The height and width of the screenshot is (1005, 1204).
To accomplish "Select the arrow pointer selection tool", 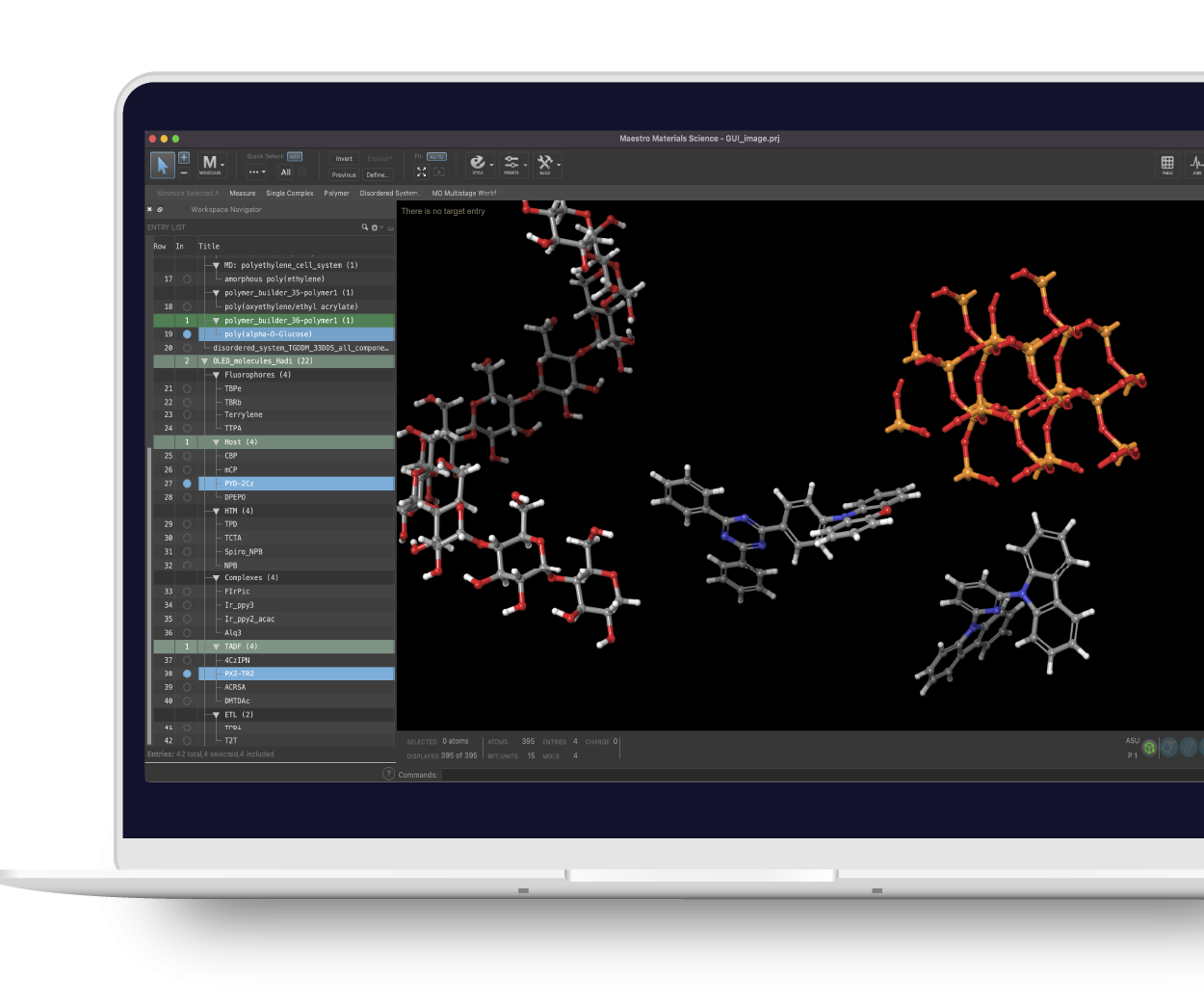I will point(162,165).
